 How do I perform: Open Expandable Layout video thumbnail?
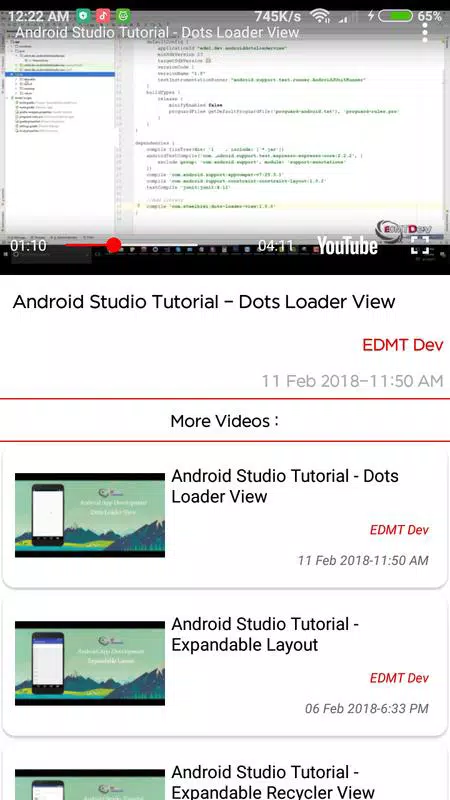pos(90,663)
